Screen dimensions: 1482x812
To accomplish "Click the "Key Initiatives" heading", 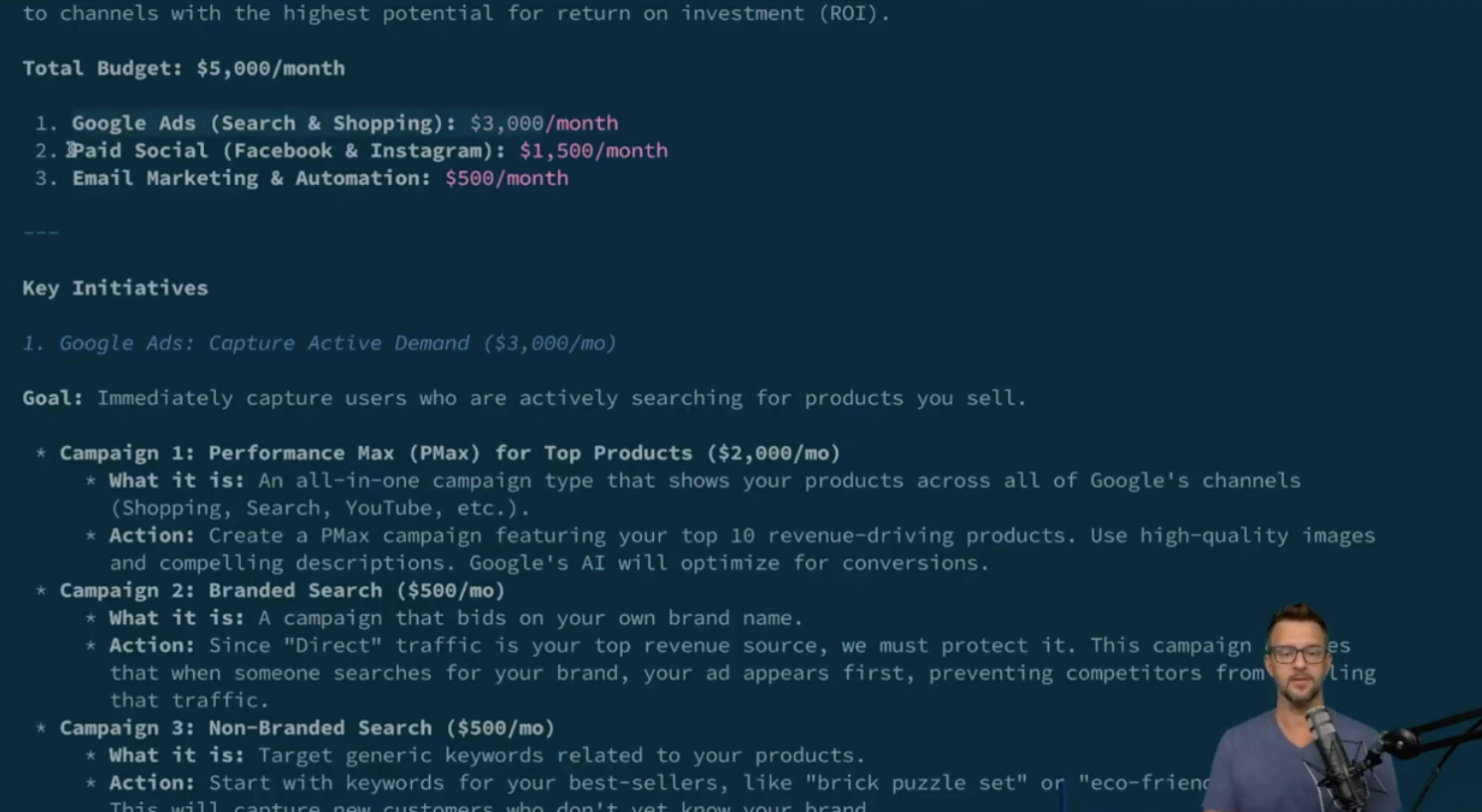I will [115, 289].
